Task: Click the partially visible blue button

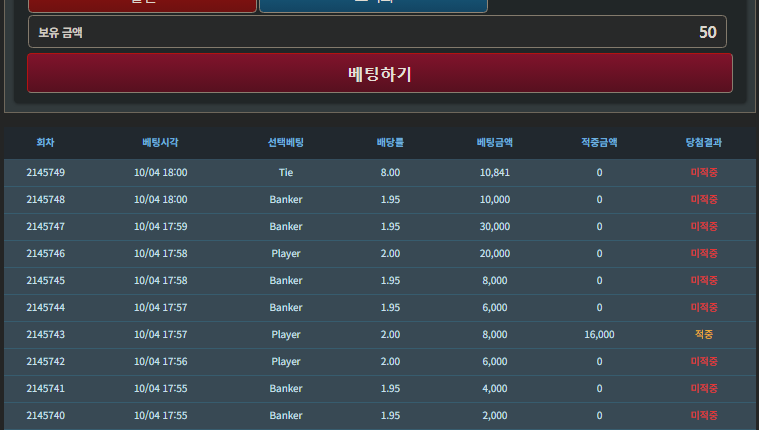Action: [373, 5]
